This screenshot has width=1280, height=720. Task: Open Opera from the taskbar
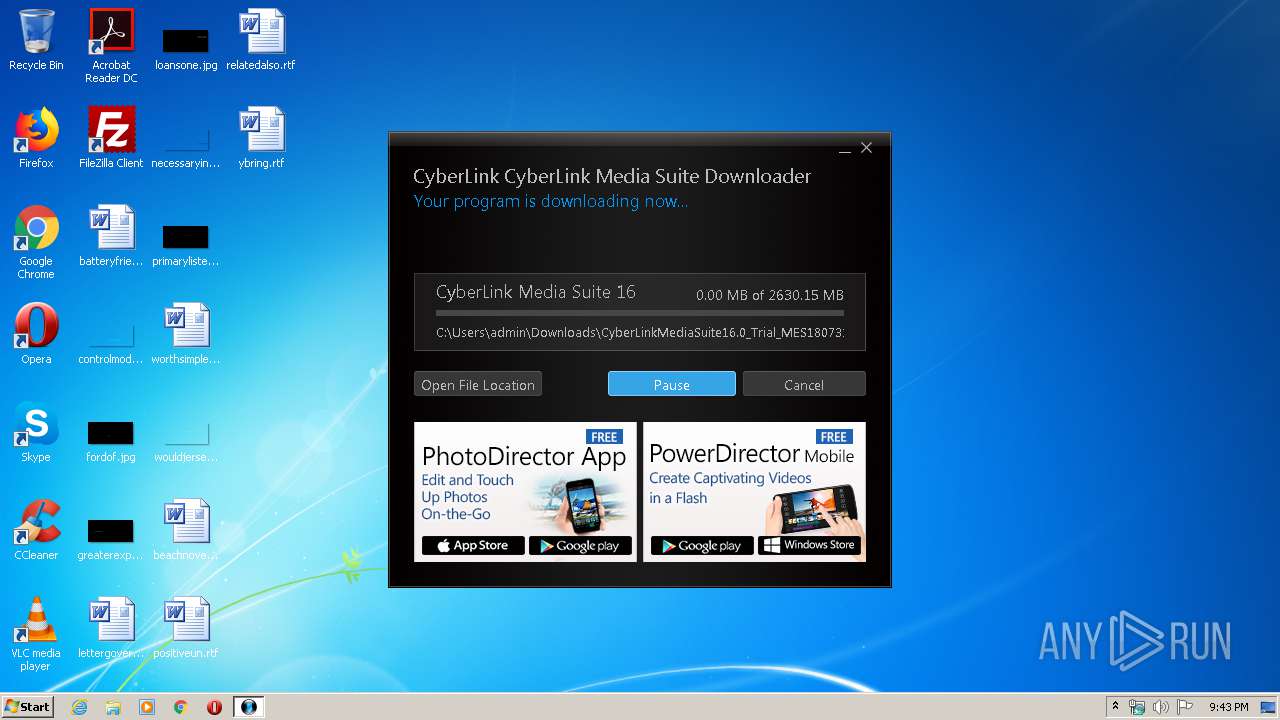[214, 707]
